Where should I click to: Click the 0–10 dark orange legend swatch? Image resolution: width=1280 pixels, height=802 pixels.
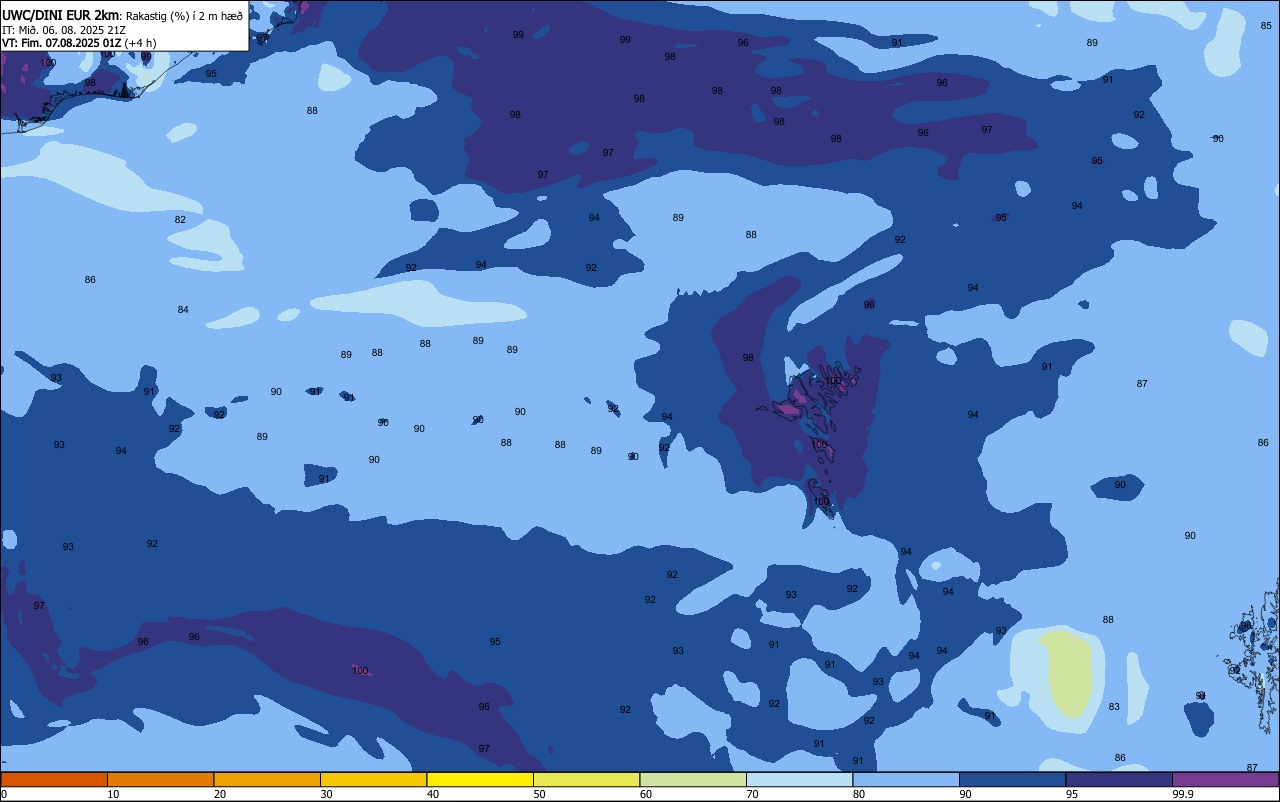point(54,779)
